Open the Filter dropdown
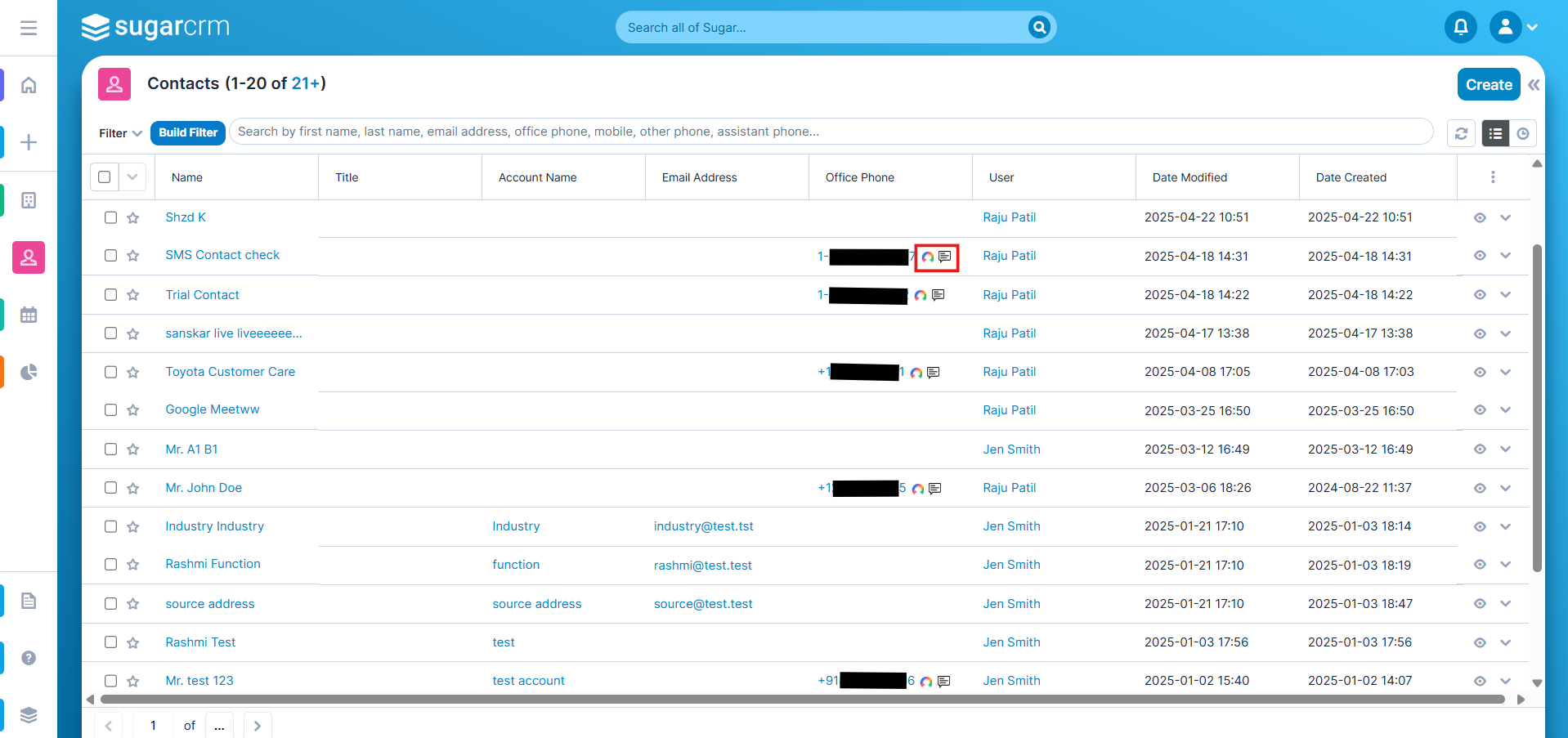This screenshot has height=738, width=1568. click(120, 133)
